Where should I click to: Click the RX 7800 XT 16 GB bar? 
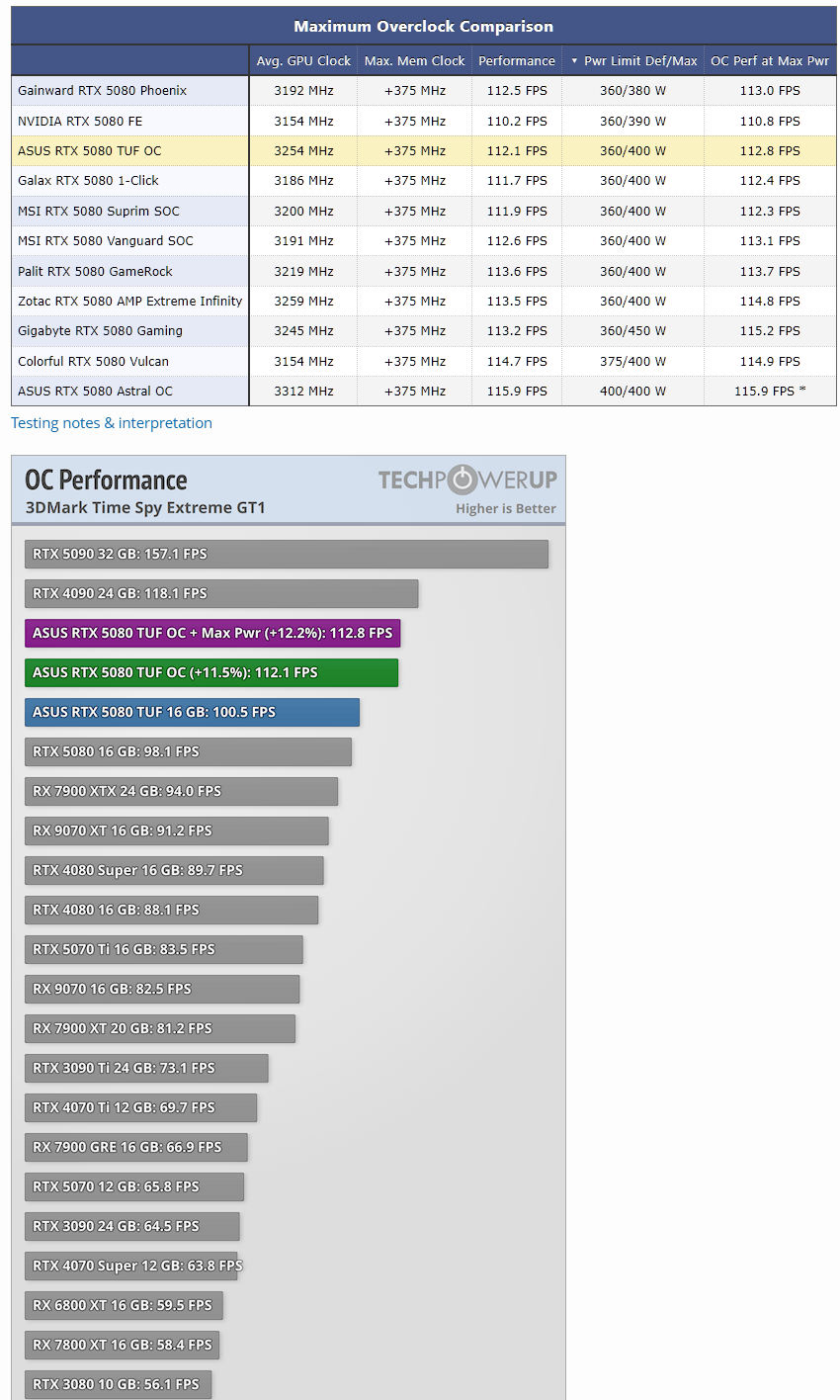122,1345
